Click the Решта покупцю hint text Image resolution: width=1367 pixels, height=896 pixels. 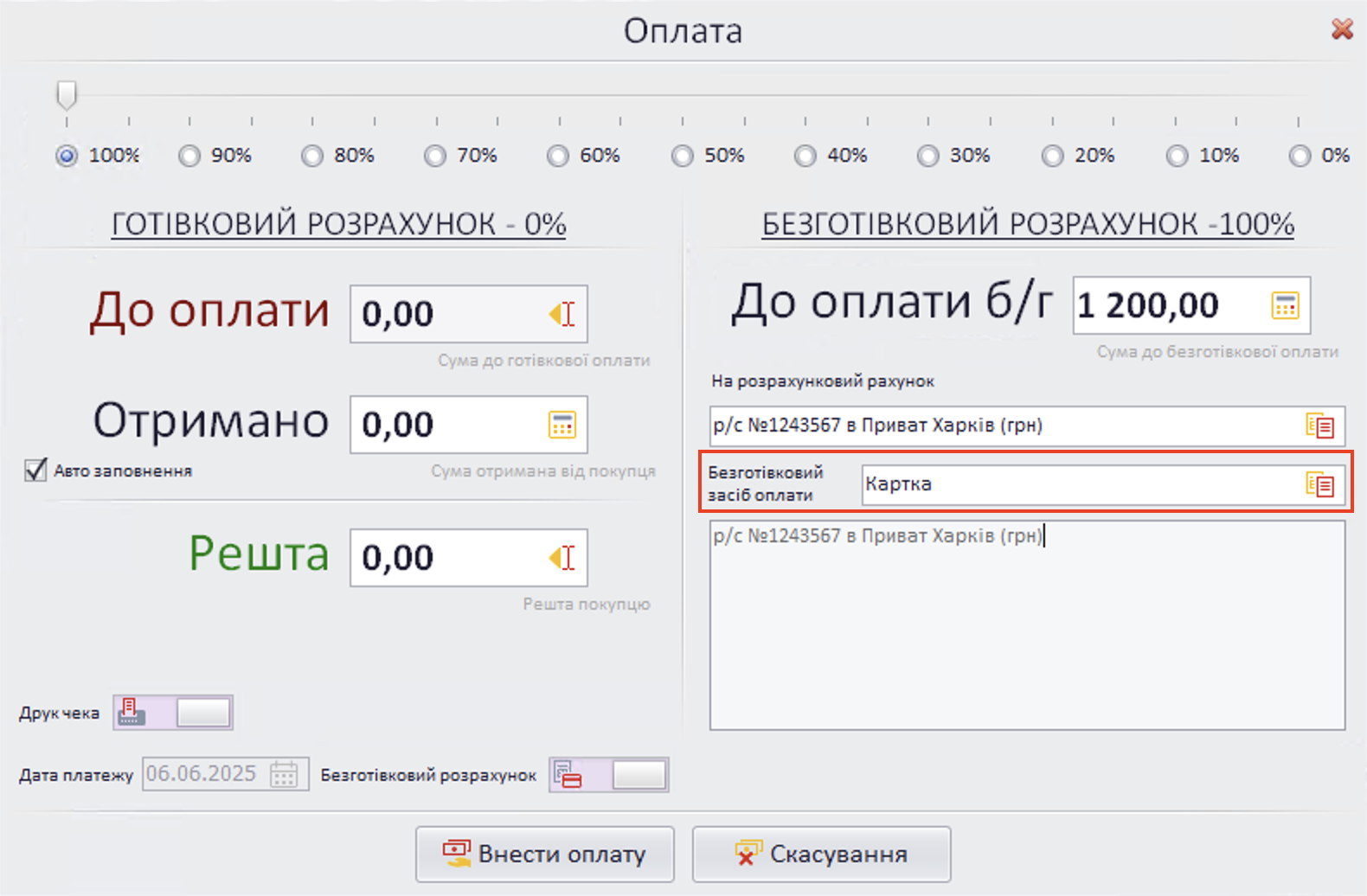587,605
